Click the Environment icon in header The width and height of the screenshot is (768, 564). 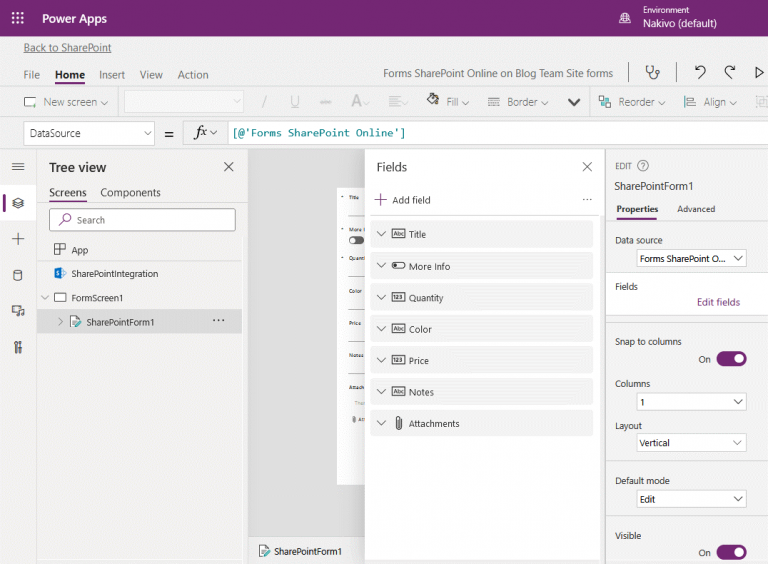click(624, 18)
